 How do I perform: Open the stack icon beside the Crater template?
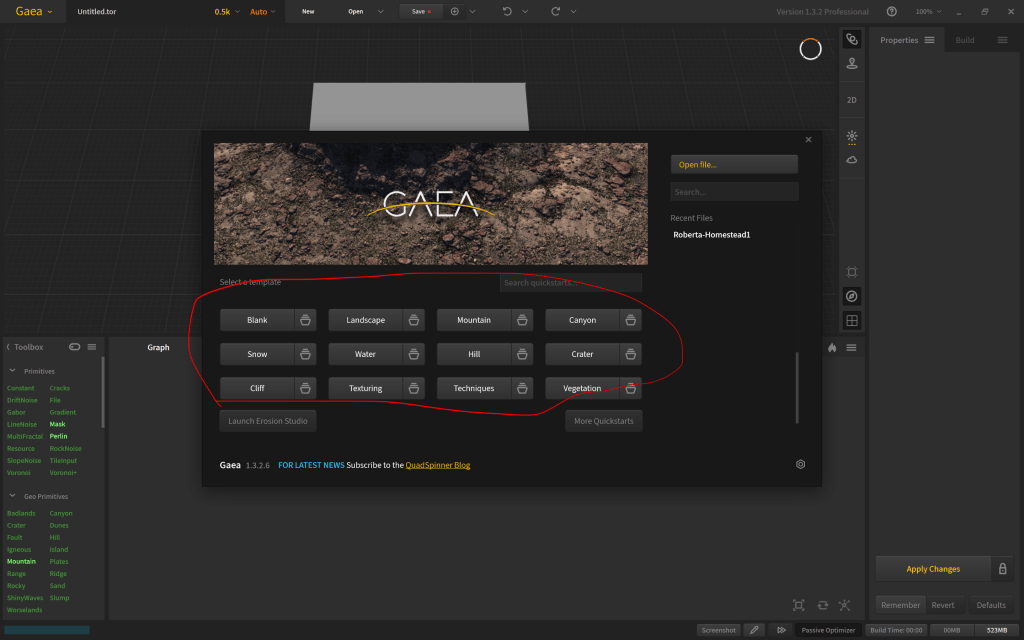630,354
